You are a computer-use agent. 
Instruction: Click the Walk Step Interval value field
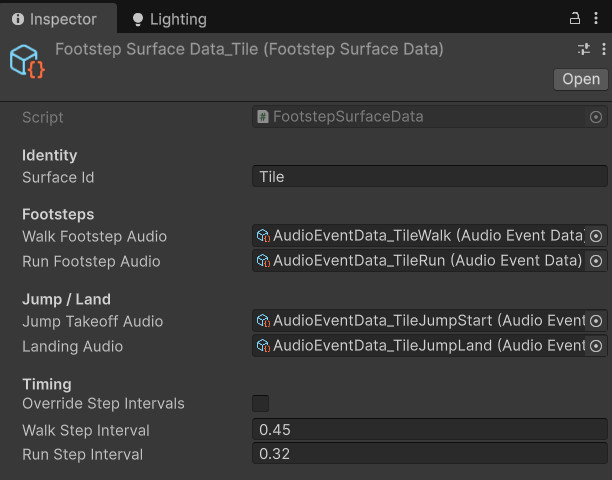click(x=430, y=430)
